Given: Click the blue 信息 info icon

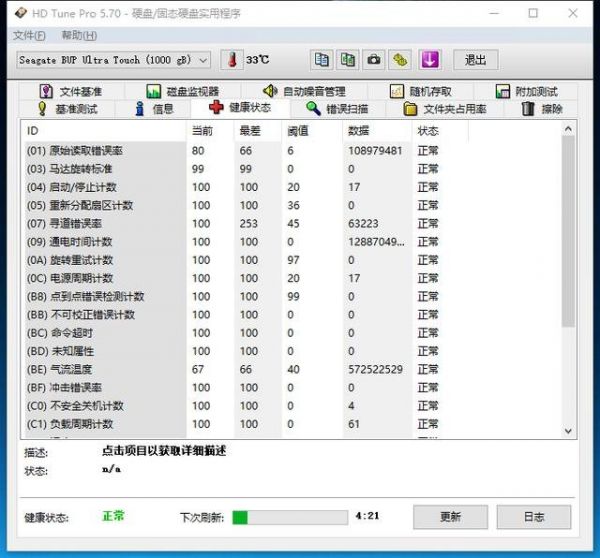Looking at the screenshot, I should 140,109.
